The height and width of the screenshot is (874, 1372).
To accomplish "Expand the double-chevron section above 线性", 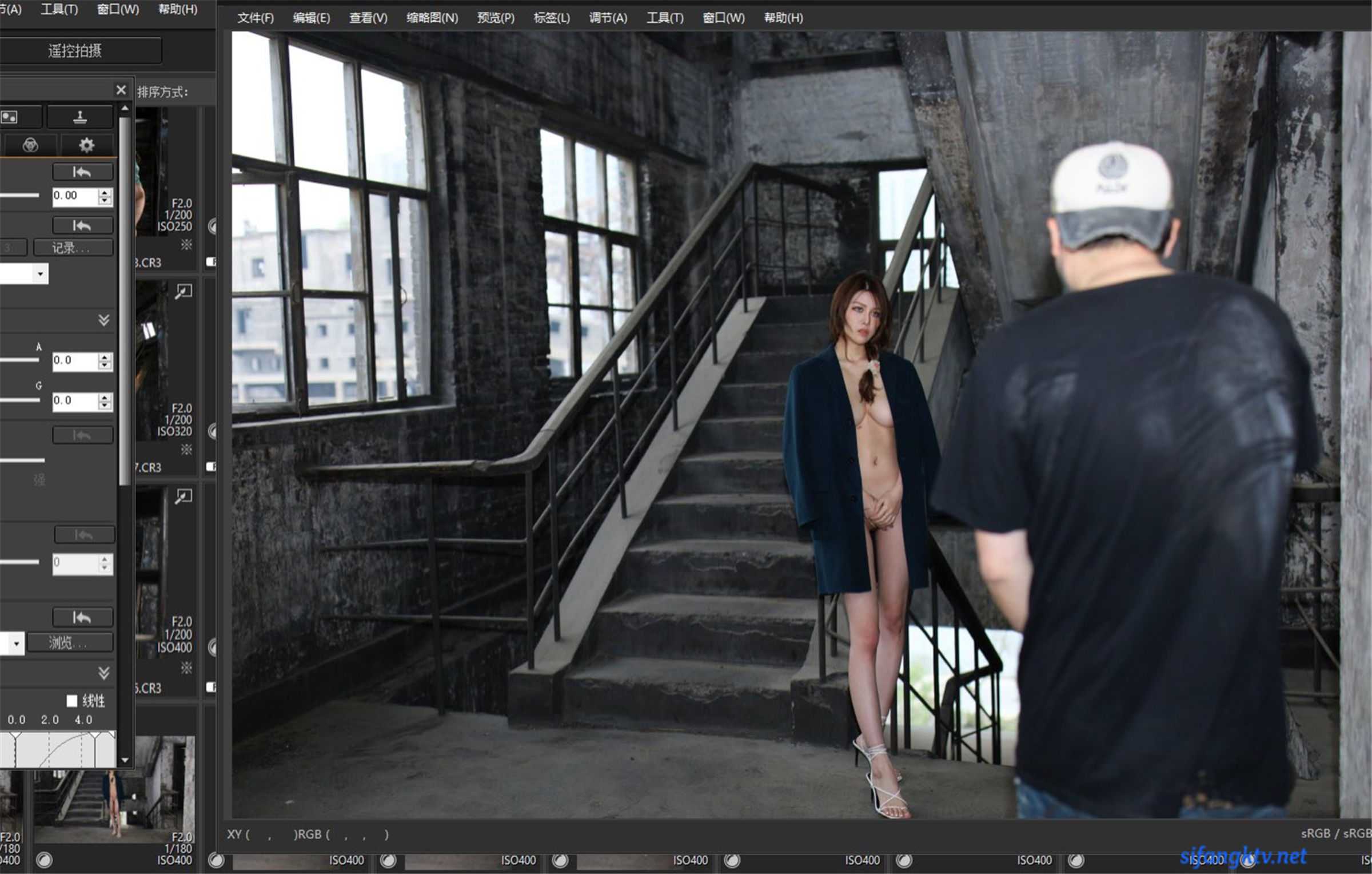I will coord(103,673).
